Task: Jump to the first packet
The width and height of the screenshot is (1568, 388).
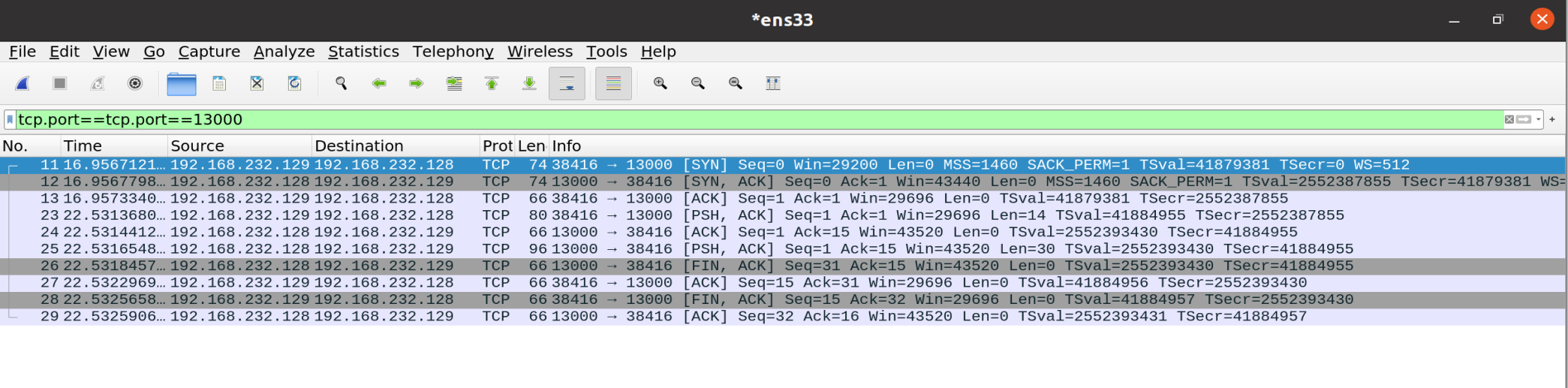Action: click(x=492, y=83)
